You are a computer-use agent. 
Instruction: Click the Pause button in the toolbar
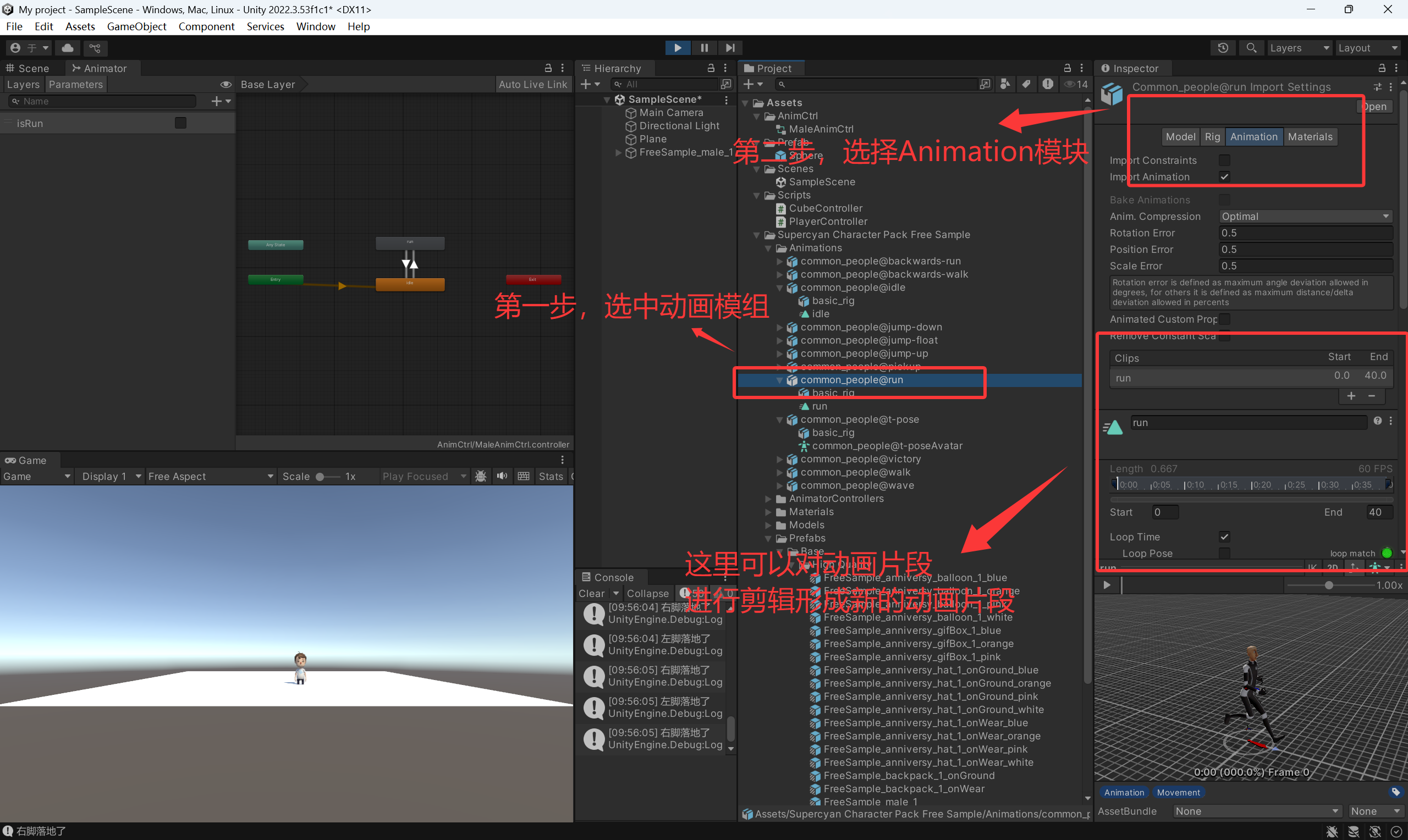(703, 48)
